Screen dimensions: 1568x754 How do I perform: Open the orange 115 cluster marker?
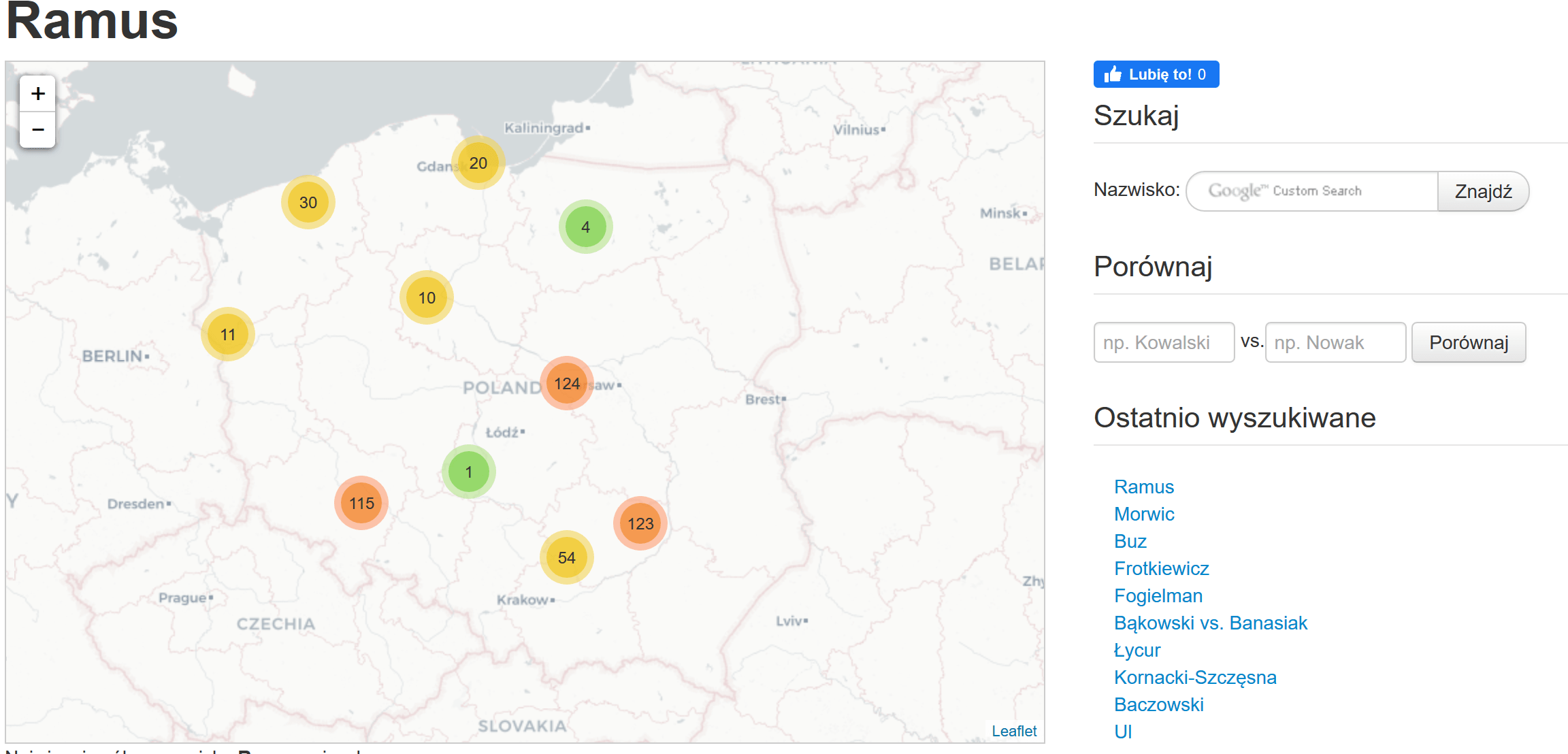coord(361,503)
